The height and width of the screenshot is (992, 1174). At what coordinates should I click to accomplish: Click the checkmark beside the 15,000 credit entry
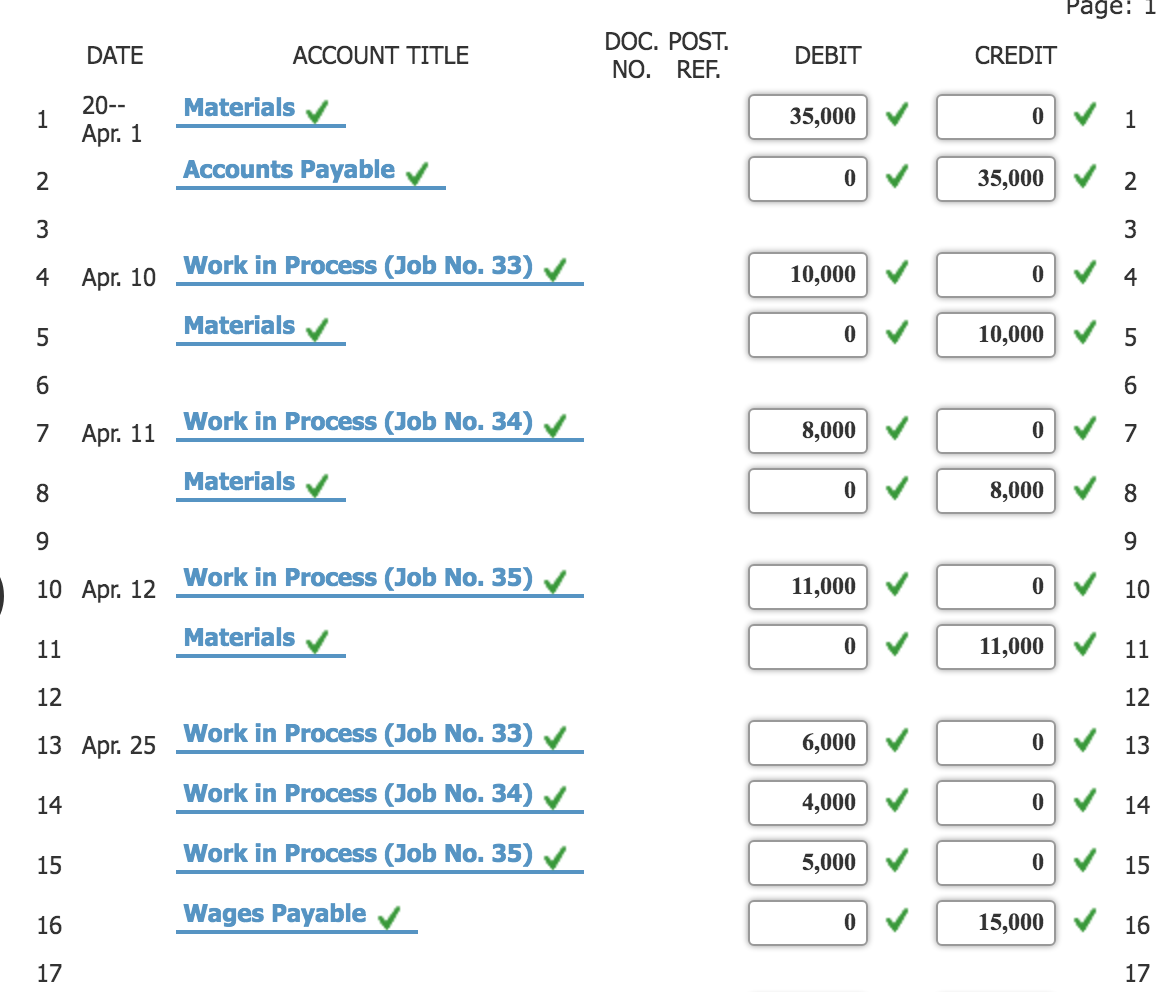1083,922
